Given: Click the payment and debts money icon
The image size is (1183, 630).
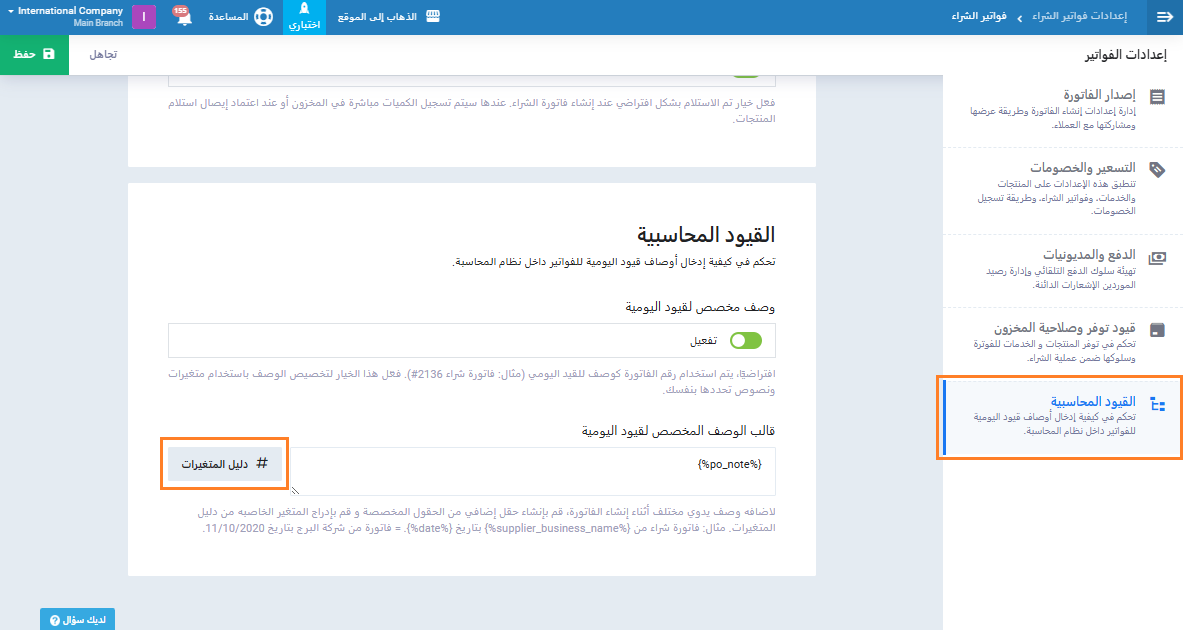Looking at the screenshot, I should [1157, 257].
